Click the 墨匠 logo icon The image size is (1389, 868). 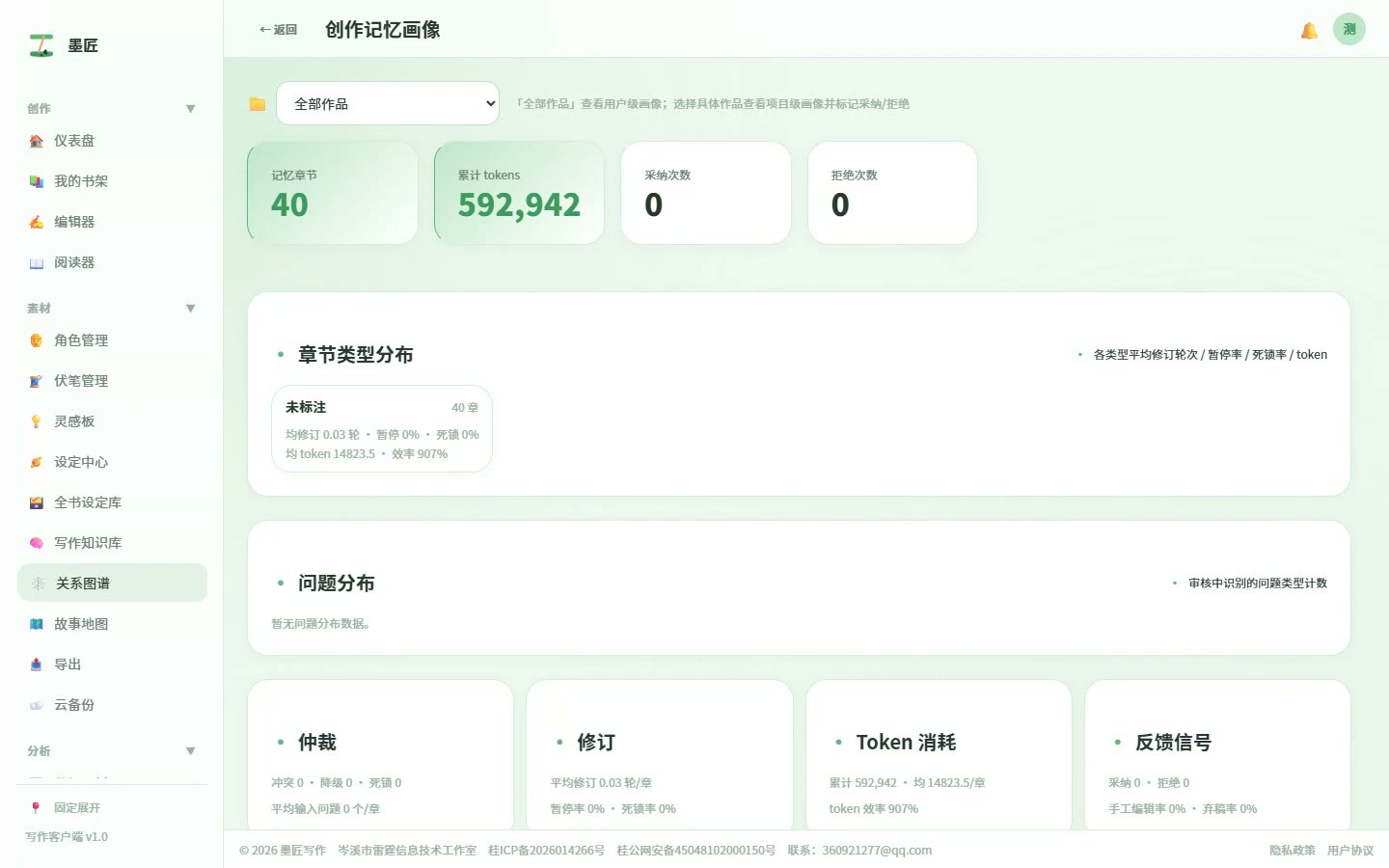point(41,45)
